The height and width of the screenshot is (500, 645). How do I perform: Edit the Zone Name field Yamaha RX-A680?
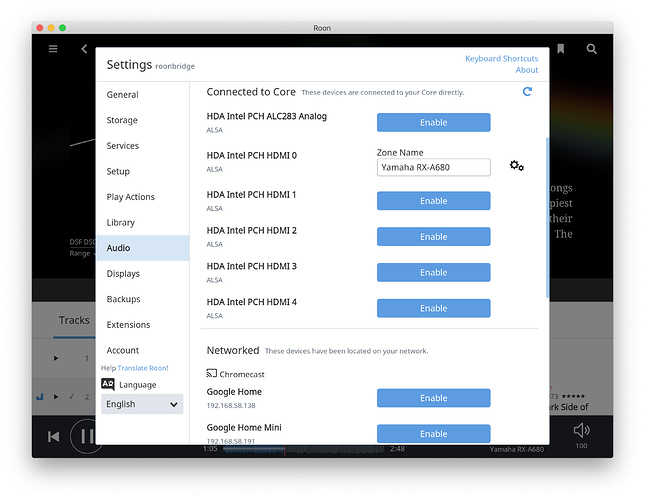point(434,167)
